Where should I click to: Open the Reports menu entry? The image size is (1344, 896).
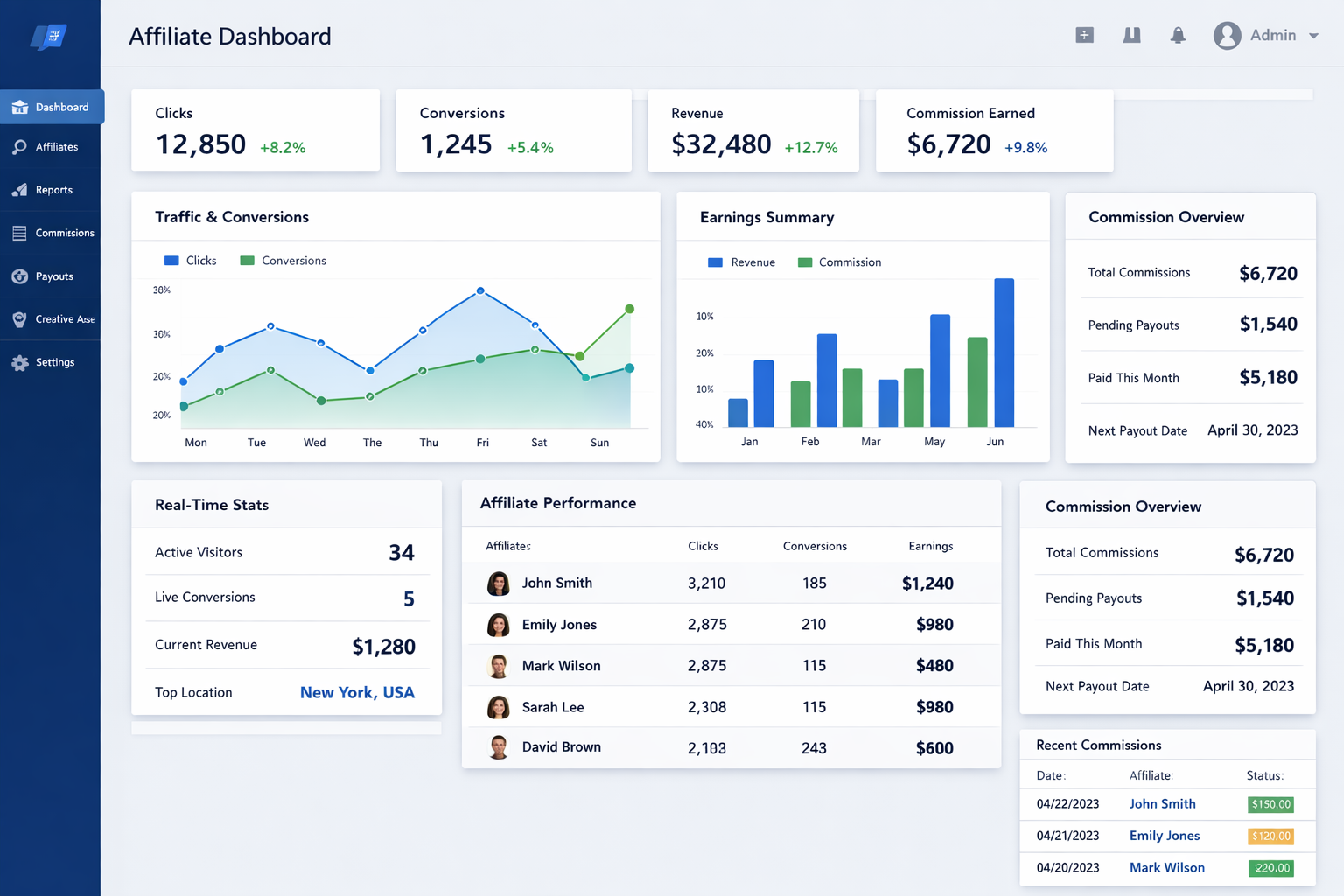coord(54,189)
